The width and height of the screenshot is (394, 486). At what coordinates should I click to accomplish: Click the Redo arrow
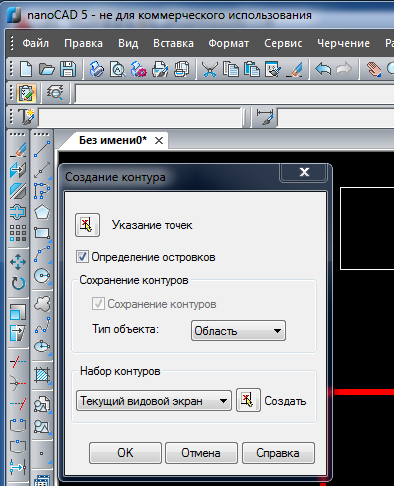(344, 69)
